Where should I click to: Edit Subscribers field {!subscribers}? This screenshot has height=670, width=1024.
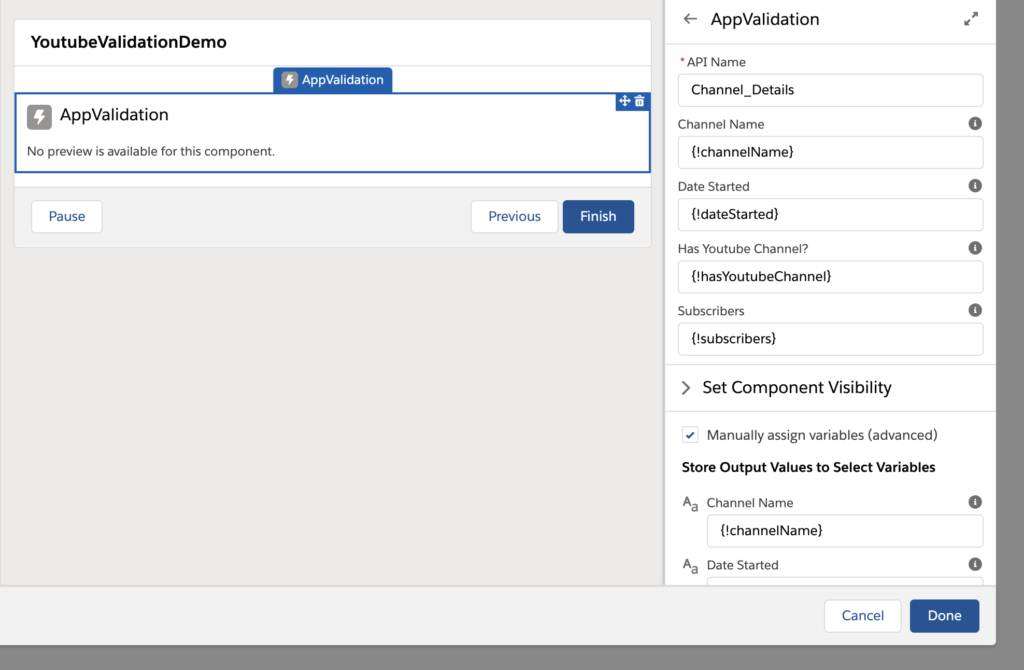[x=830, y=338]
